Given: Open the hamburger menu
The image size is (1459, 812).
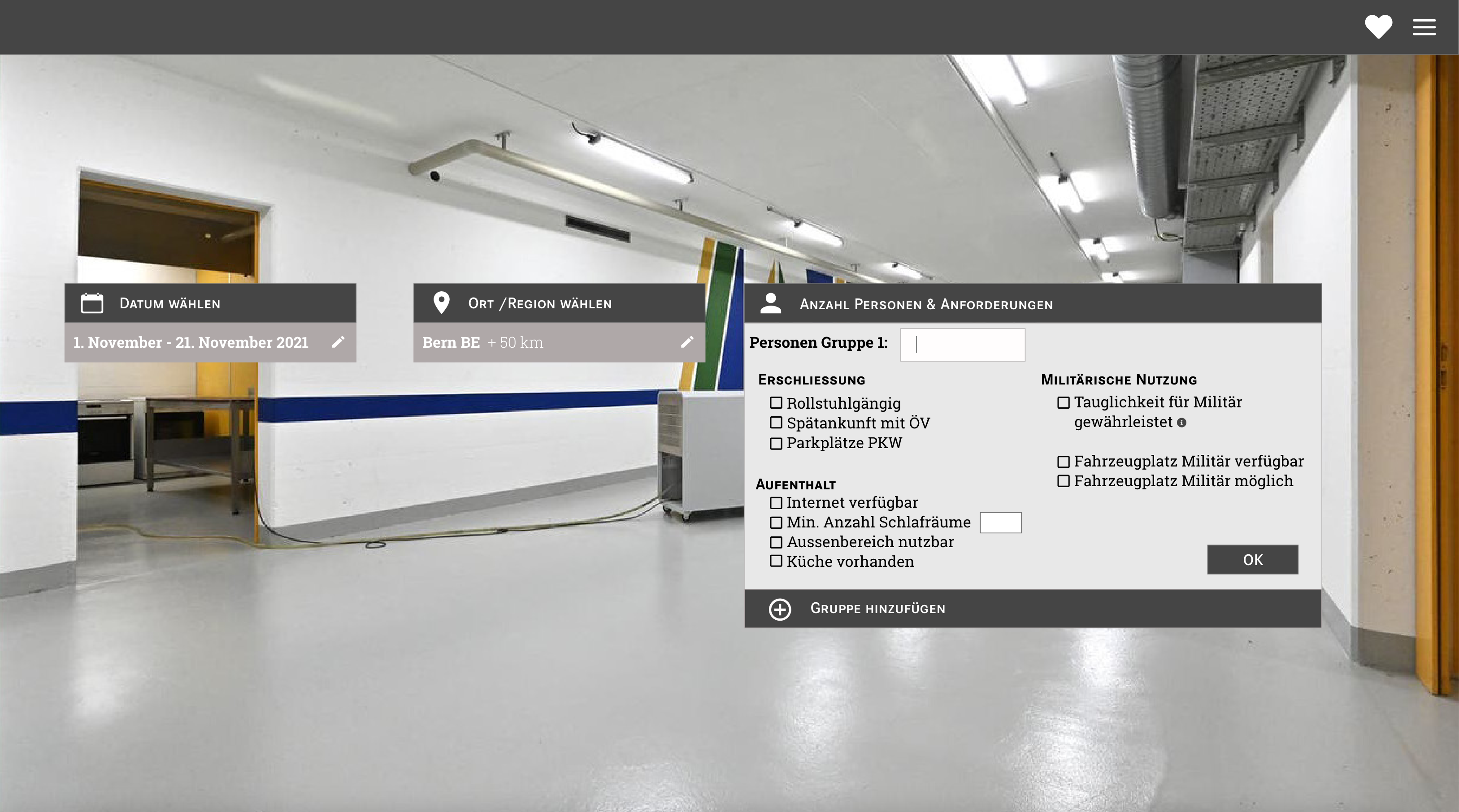Looking at the screenshot, I should tap(1424, 26).
